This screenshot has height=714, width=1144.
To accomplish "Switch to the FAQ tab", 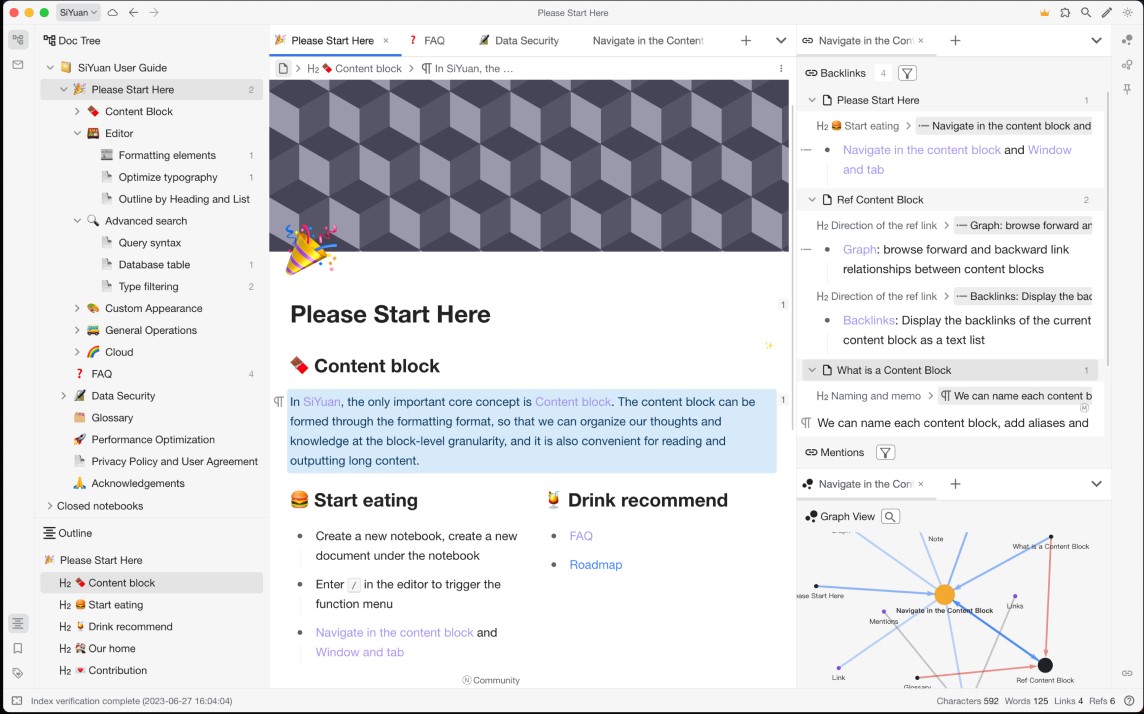I will [434, 41].
